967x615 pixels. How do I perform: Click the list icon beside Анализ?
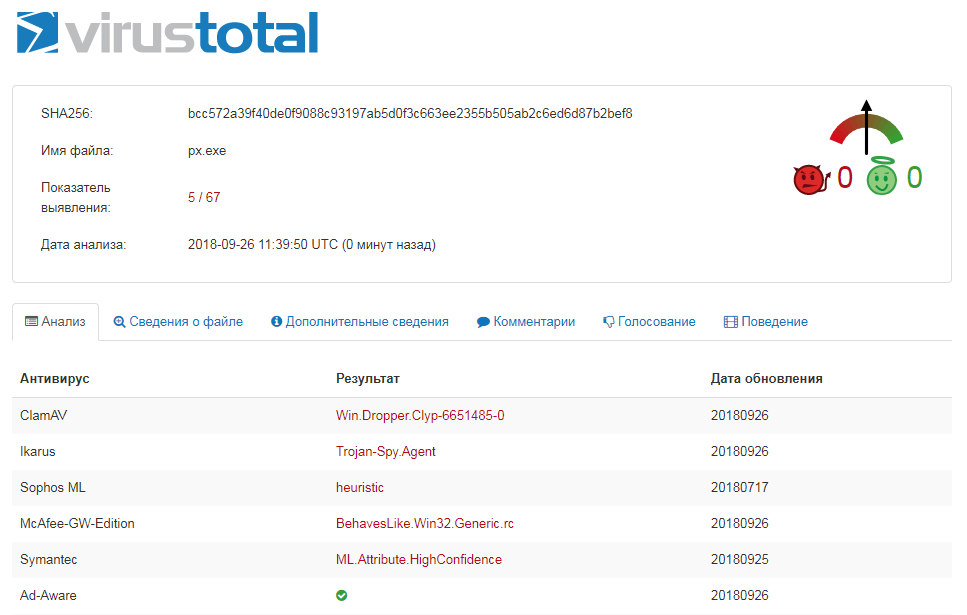[x=31, y=321]
